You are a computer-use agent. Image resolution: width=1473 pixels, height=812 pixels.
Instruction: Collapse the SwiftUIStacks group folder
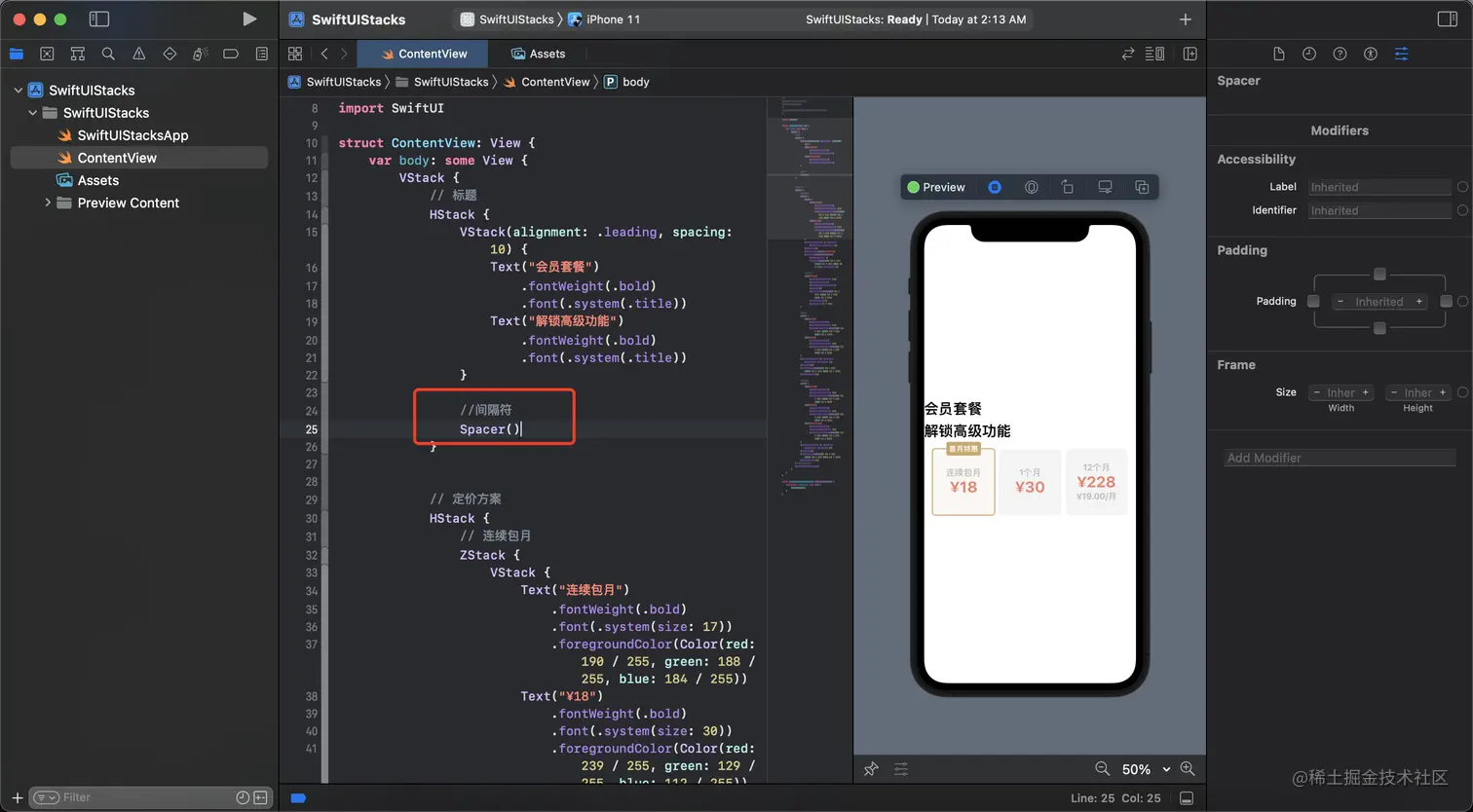point(32,112)
